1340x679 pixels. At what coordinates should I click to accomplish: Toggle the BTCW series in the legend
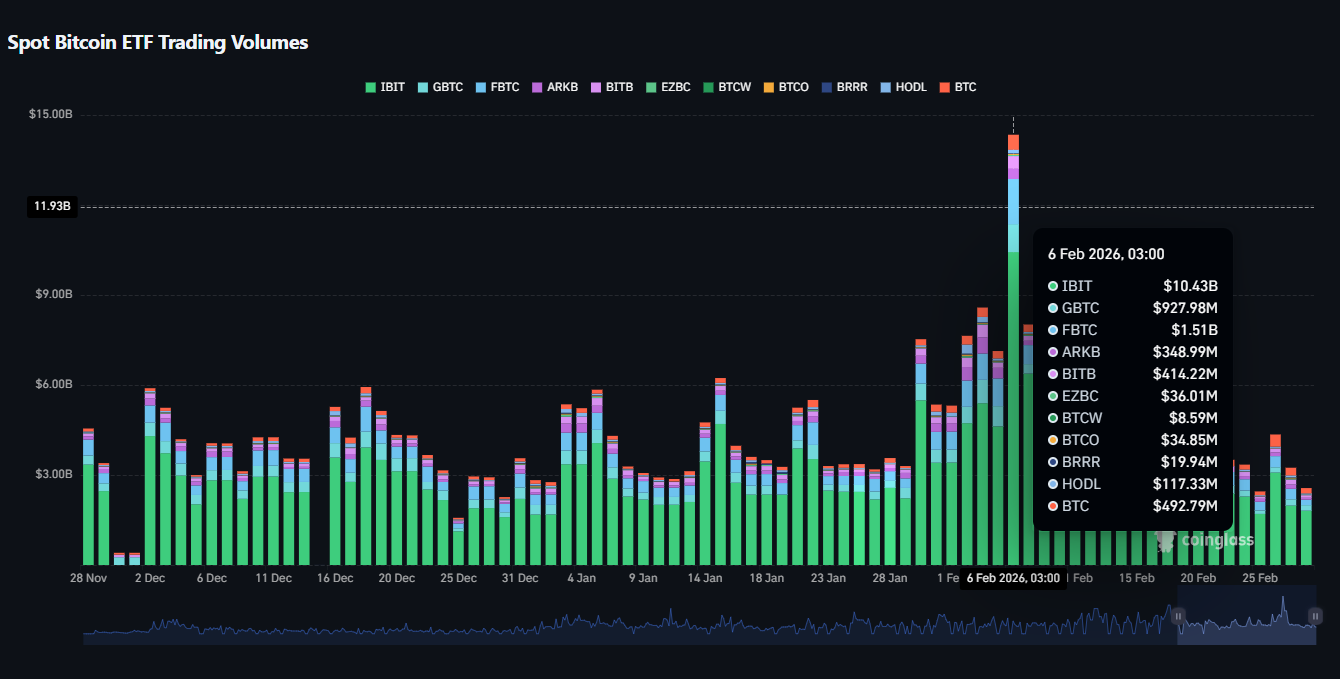tap(726, 87)
